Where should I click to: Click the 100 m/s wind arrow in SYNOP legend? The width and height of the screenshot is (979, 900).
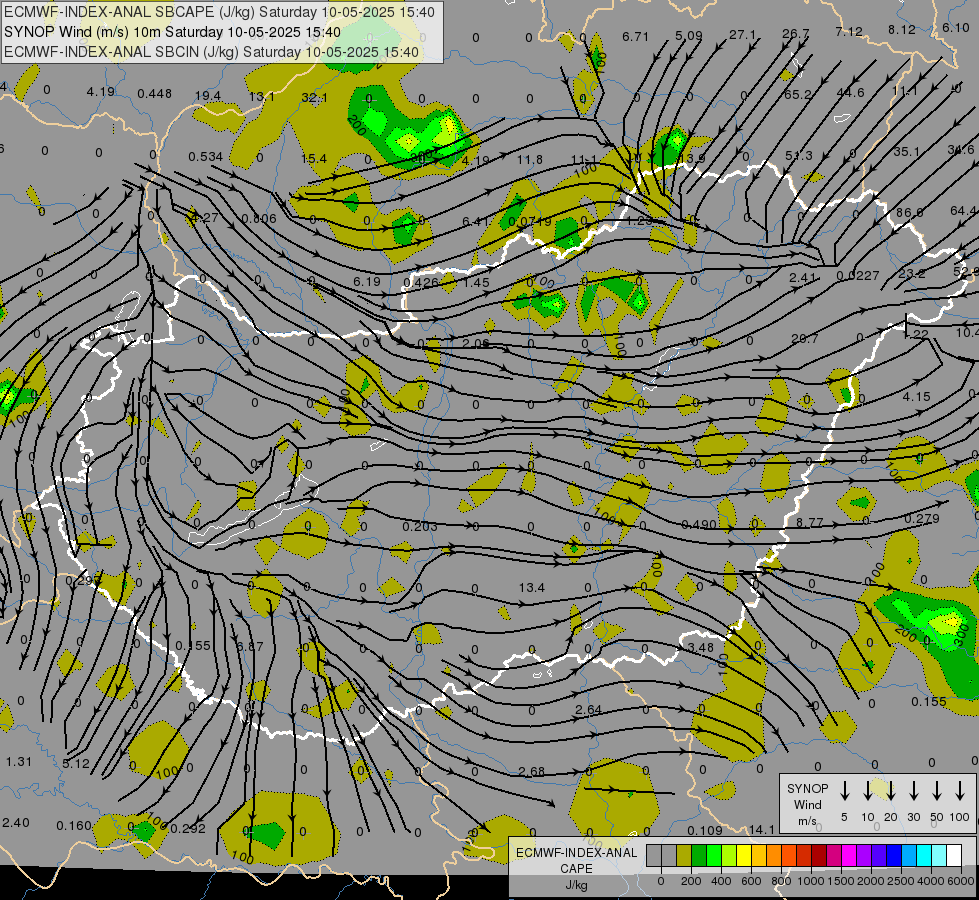pos(960,791)
